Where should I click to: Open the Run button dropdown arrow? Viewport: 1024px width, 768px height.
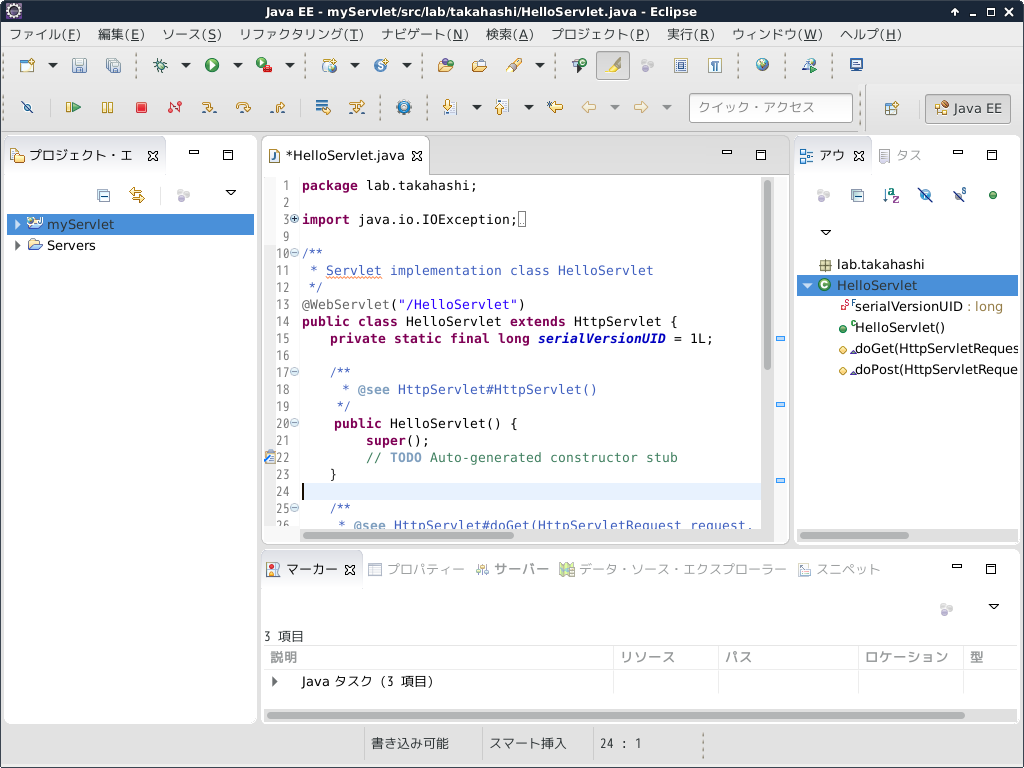[238, 65]
